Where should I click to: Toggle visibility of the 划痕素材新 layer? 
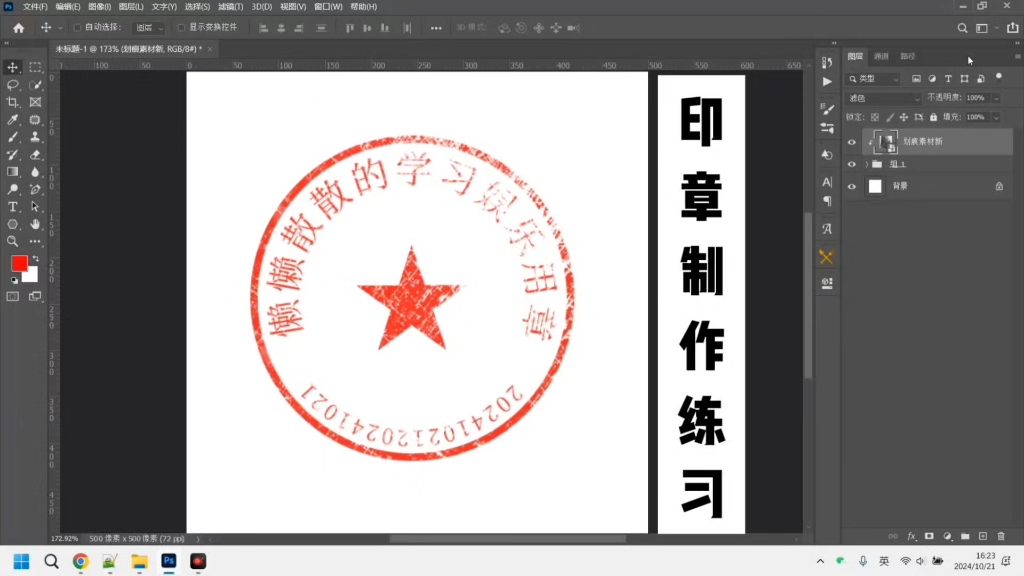click(x=853, y=142)
